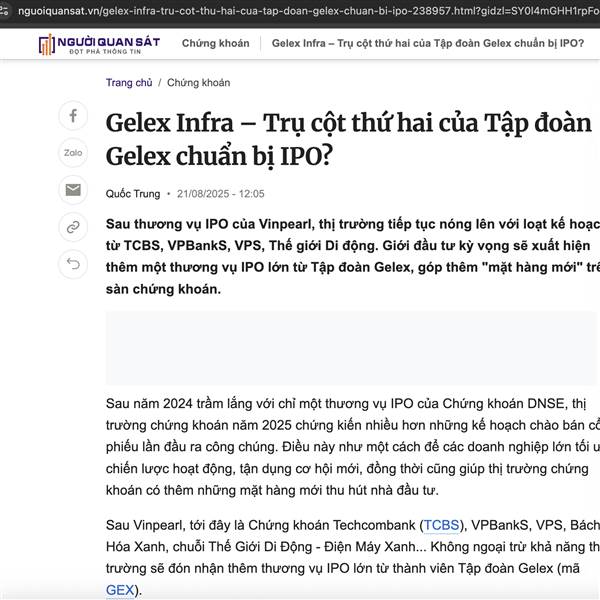Share the article via Zalo
This screenshot has height=600, width=600.
[73, 153]
